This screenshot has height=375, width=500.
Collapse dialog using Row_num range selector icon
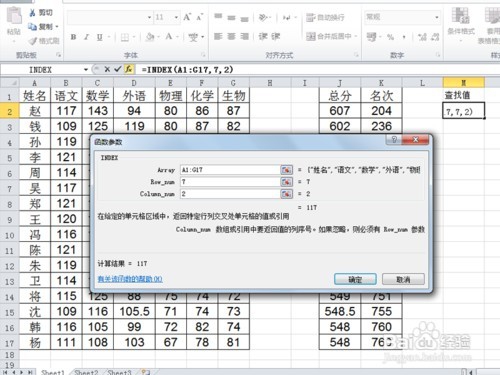tap(286, 182)
